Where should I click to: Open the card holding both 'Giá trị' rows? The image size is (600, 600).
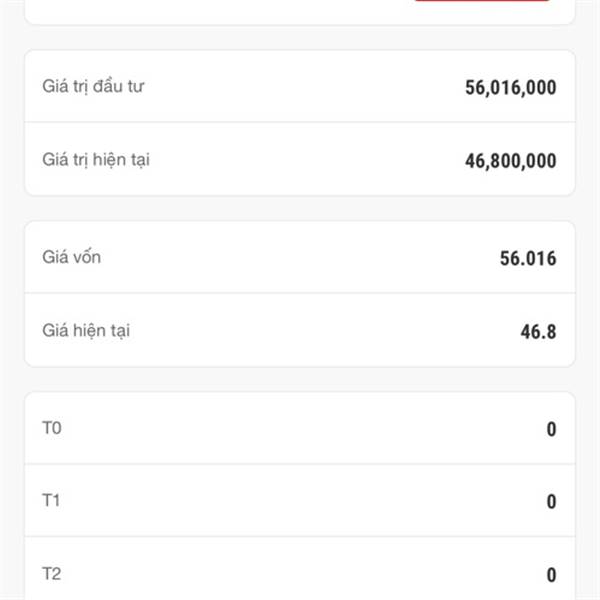pyautogui.click(x=300, y=123)
